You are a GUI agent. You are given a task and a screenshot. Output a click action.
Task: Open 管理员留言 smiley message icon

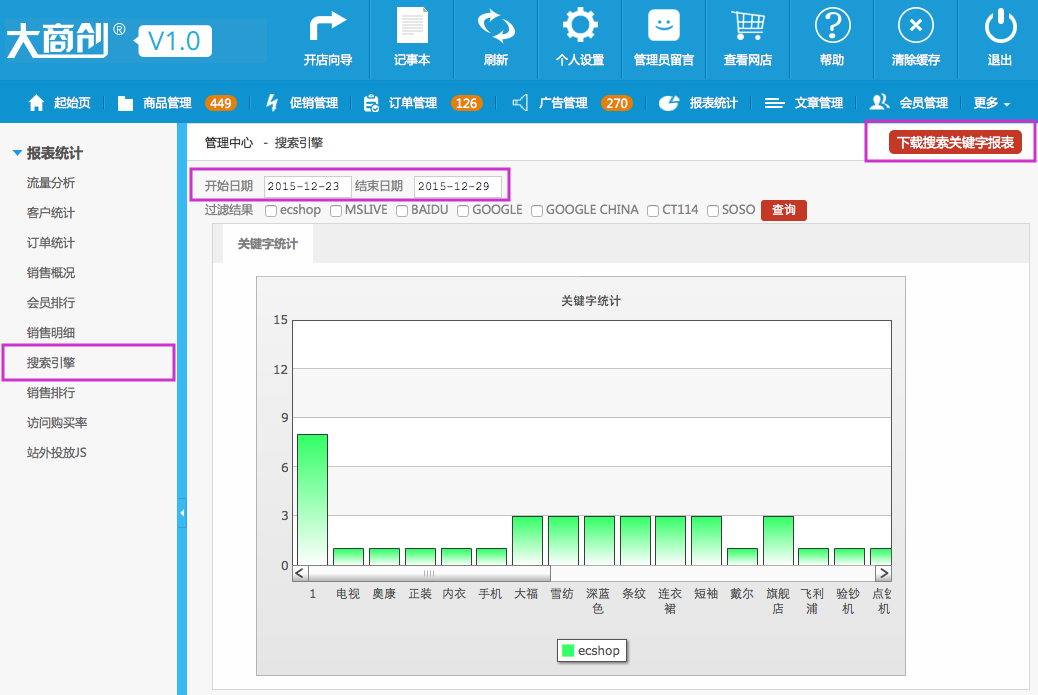click(x=664, y=26)
